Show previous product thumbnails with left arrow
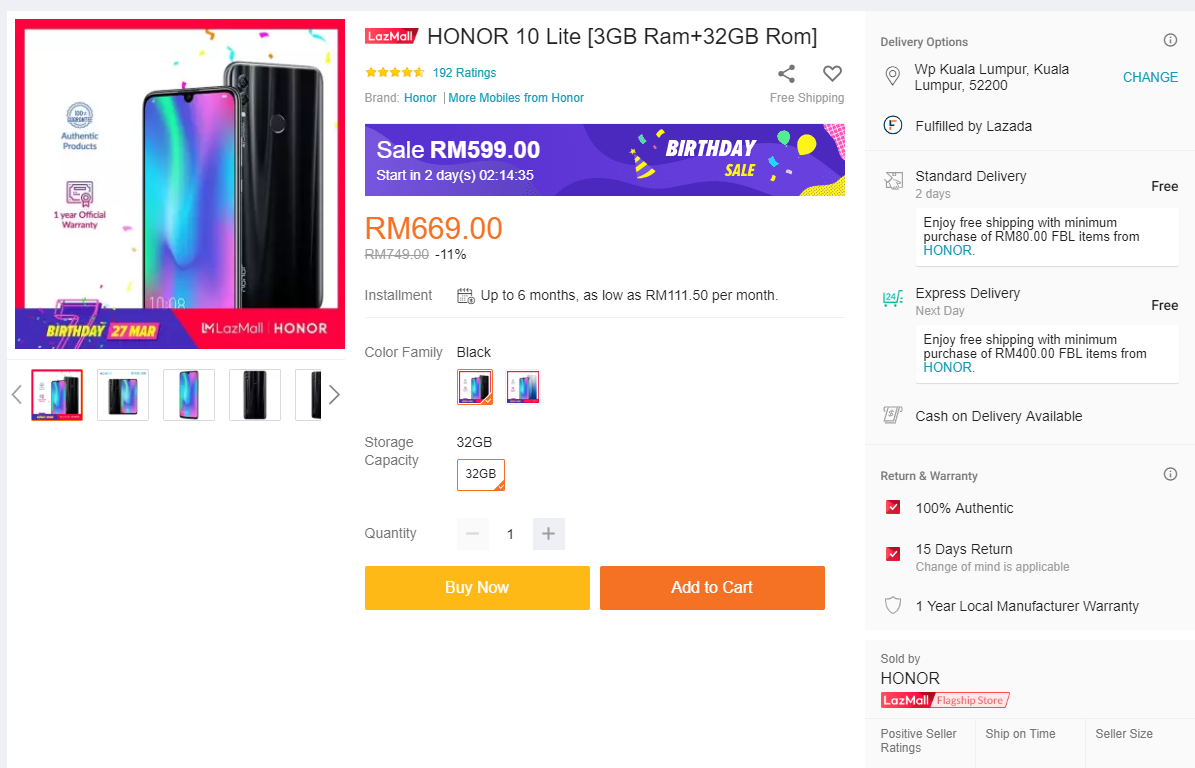This screenshot has width=1195, height=768. click(16, 395)
